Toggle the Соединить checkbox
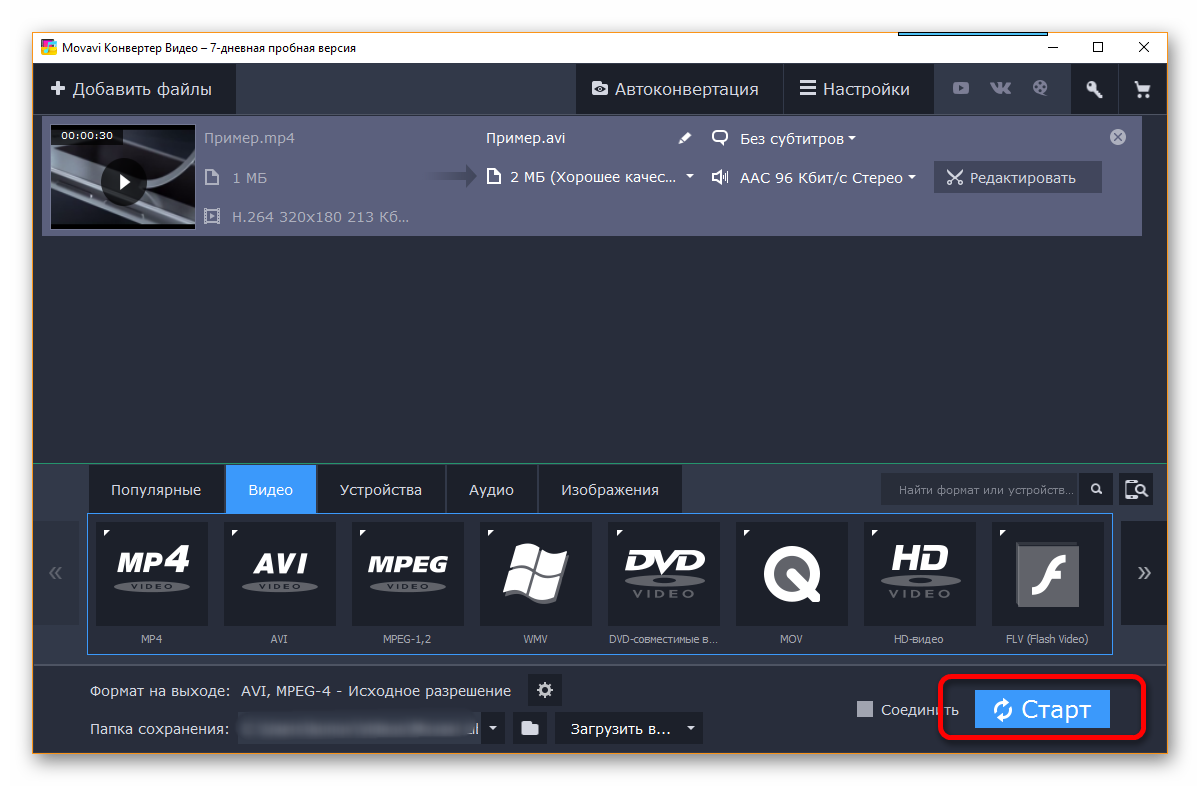The width and height of the screenshot is (1200, 786). point(865,710)
